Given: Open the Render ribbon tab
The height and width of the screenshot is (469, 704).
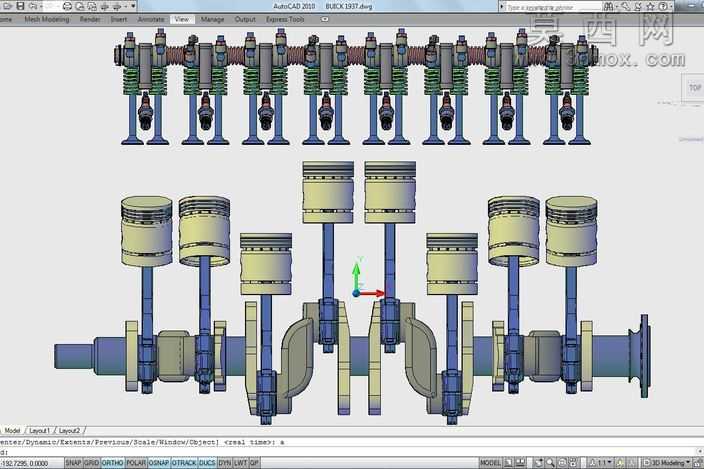Looking at the screenshot, I should (x=90, y=19).
